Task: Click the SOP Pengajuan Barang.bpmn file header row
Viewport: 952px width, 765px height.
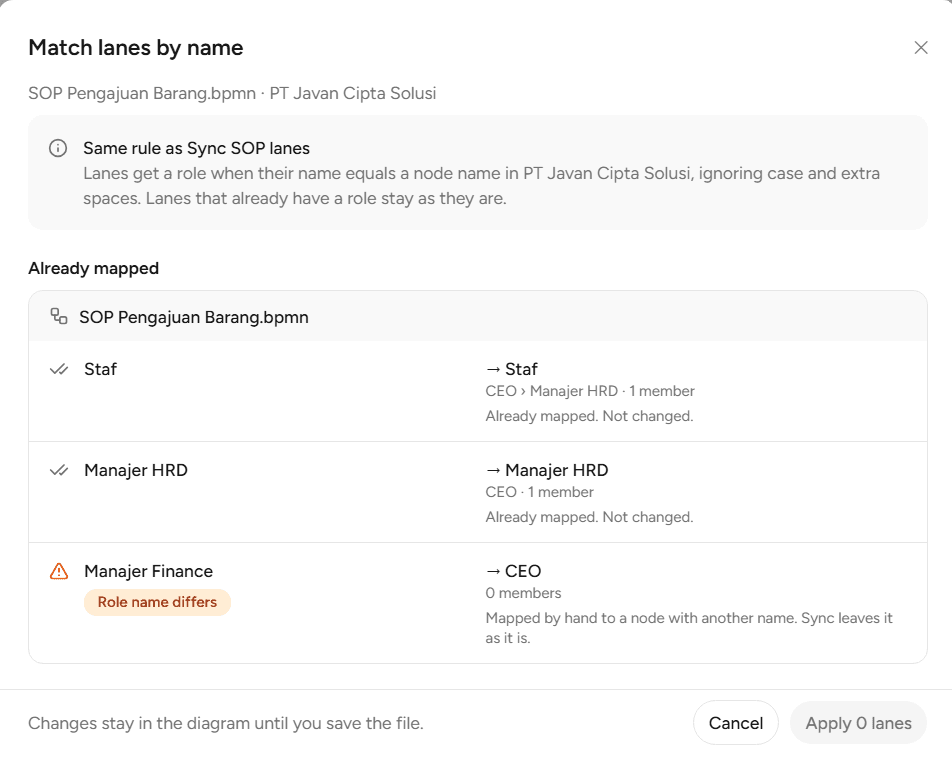Action: point(478,316)
